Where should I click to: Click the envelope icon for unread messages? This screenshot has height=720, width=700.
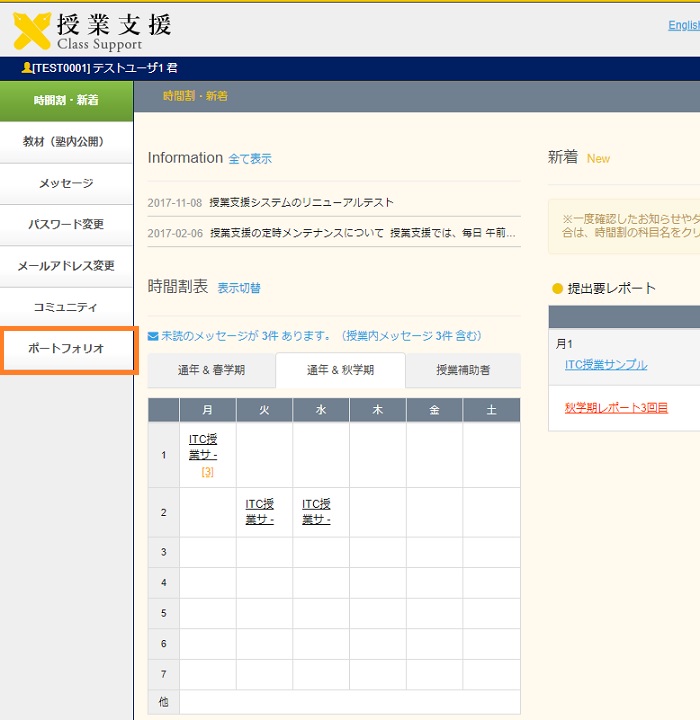click(x=153, y=336)
